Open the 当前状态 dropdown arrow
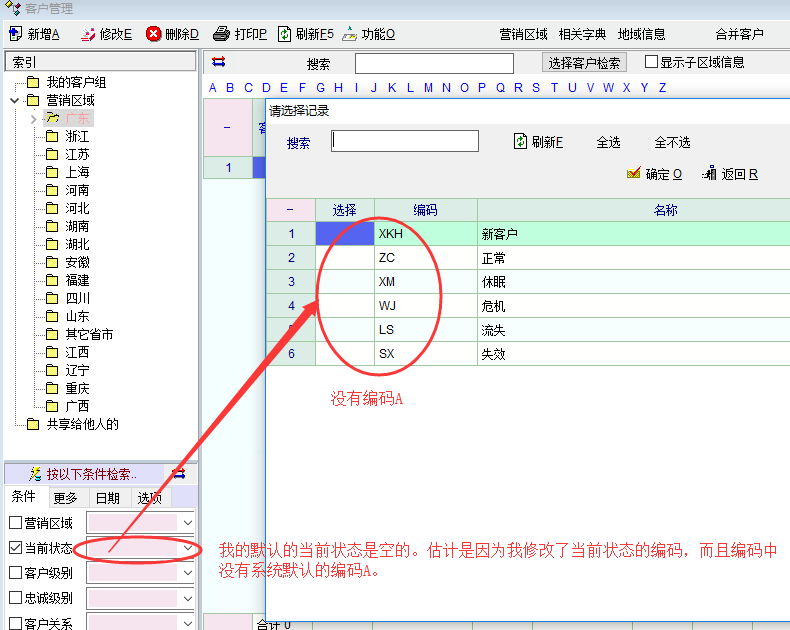790x630 pixels. point(188,548)
